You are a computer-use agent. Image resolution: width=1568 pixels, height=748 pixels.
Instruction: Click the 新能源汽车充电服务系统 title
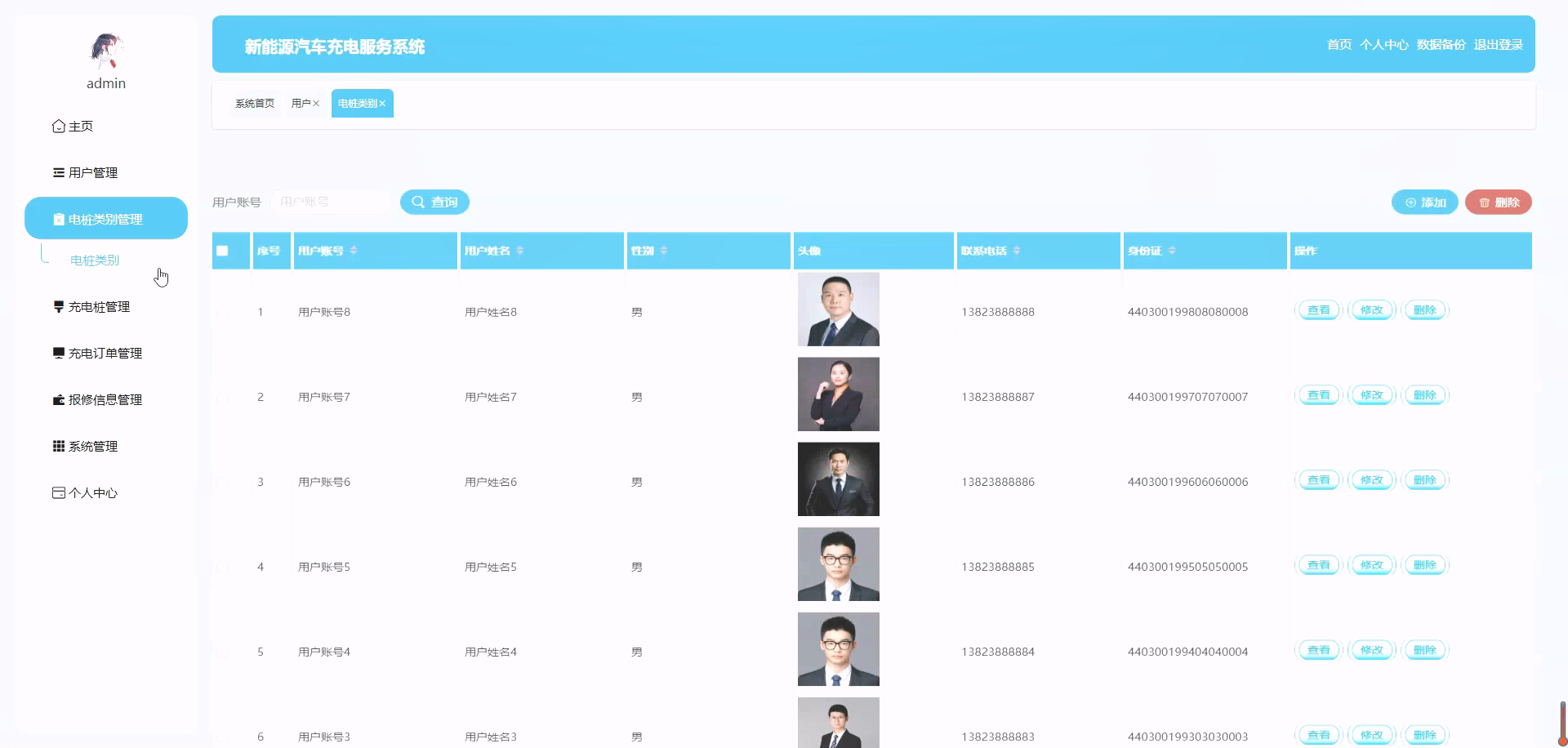[x=335, y=47]
